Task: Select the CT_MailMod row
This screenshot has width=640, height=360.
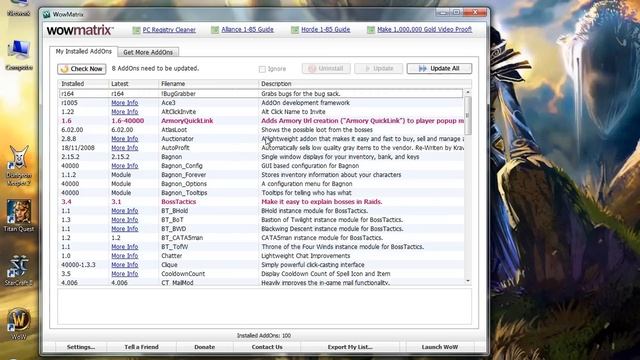Action: [x=261, y=282]
